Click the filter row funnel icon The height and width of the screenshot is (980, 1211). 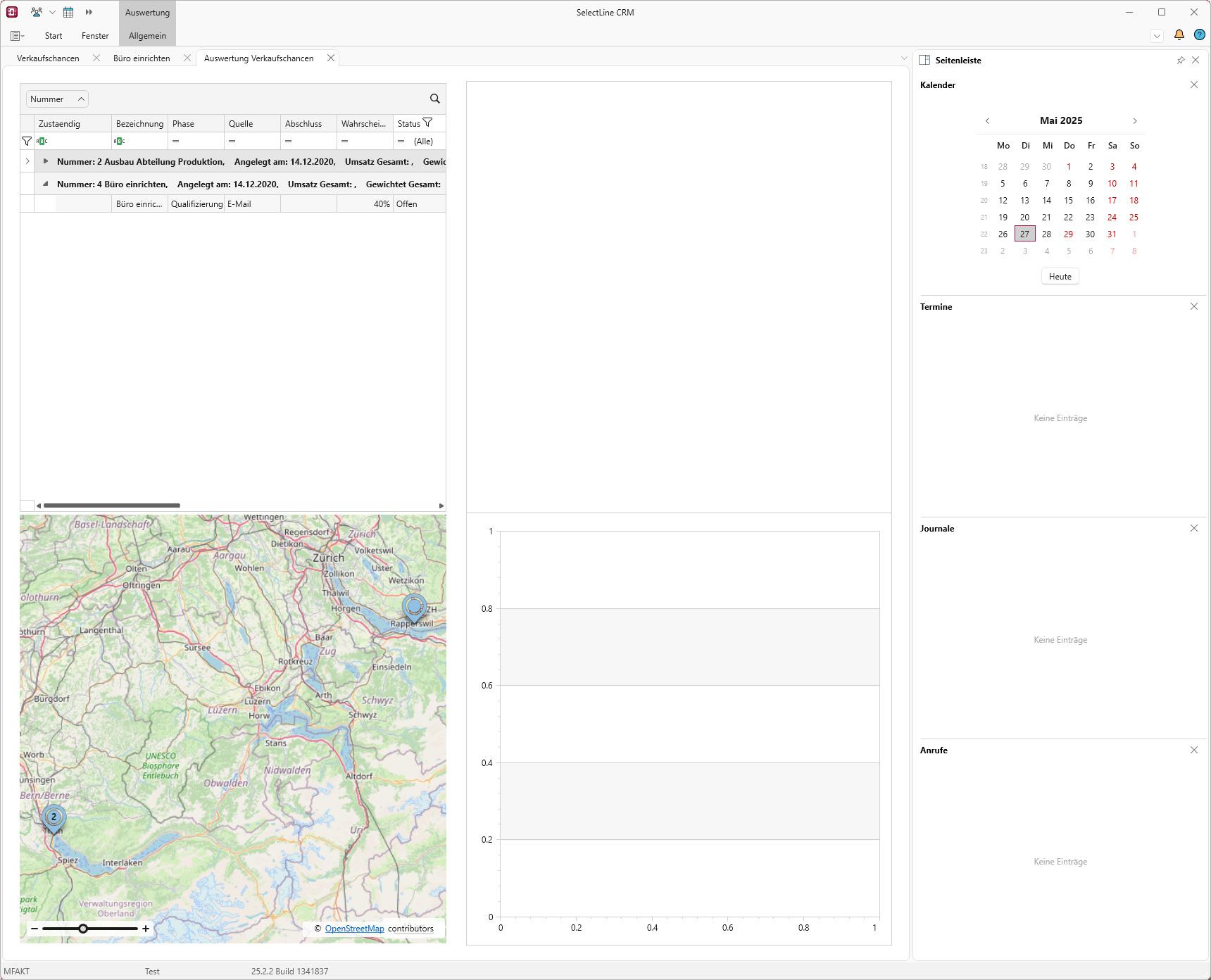coord(27,141)
